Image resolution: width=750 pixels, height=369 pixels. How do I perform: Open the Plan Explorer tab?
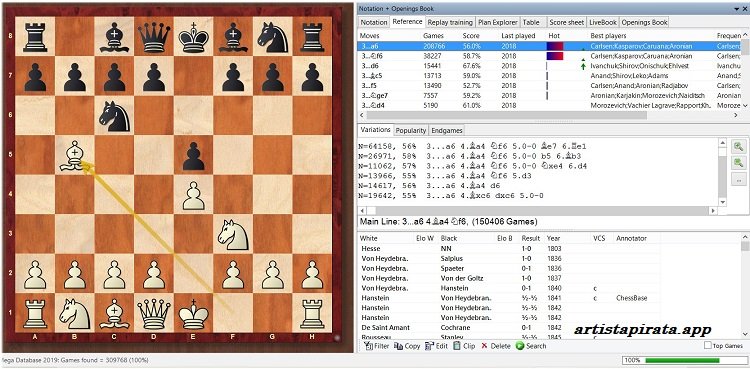pos(498,22)
